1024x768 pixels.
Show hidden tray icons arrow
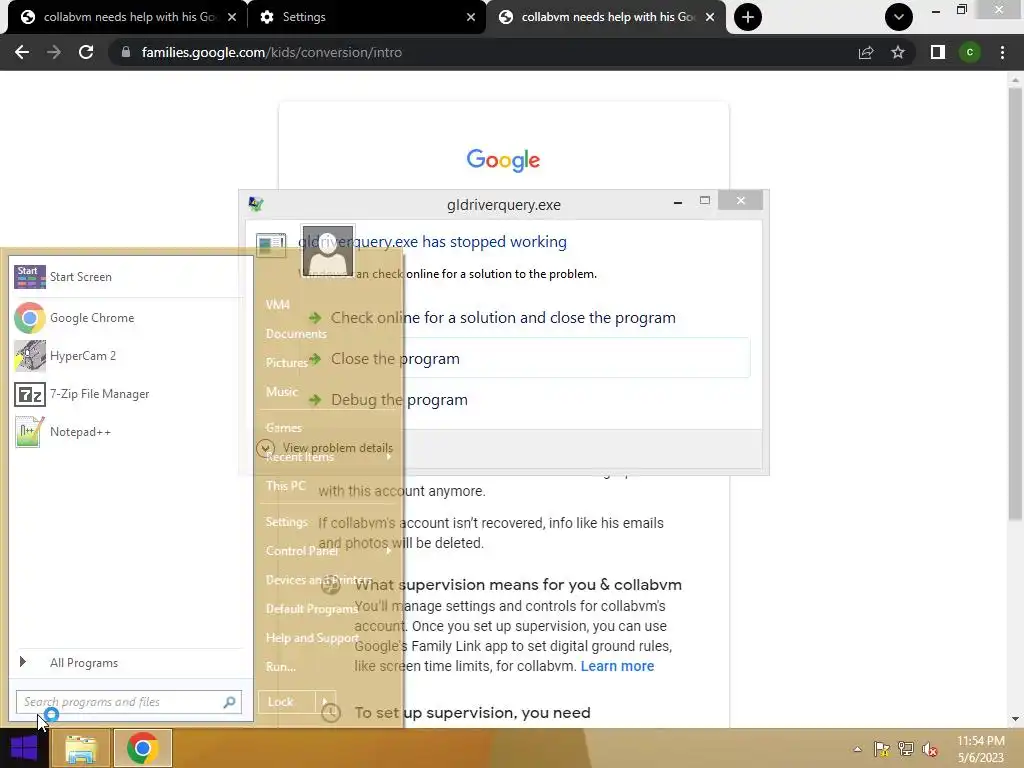pos(857,749)
